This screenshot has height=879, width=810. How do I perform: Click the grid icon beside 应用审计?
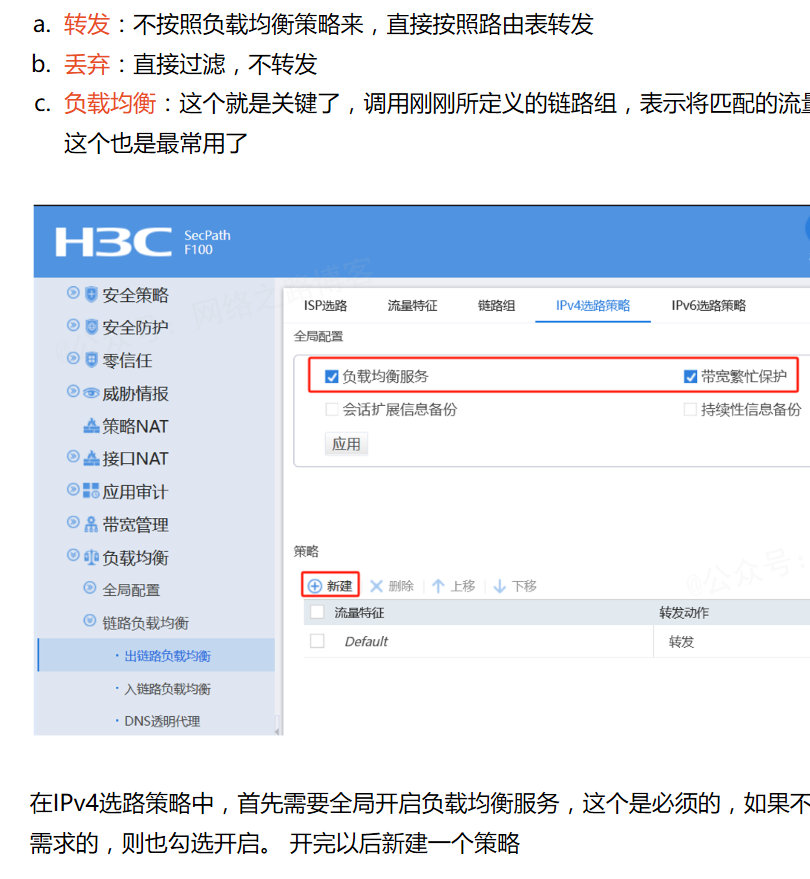pos(91,491)
